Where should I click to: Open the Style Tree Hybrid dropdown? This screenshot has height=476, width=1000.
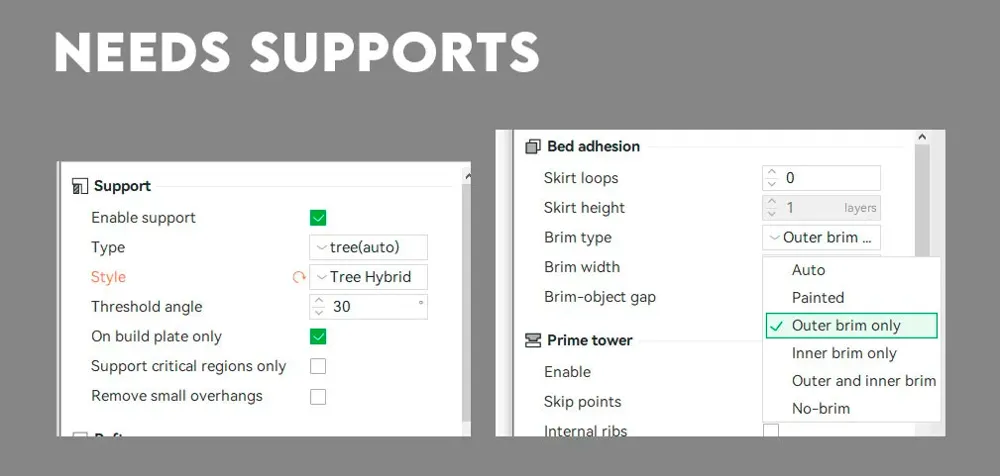(368, 278)
